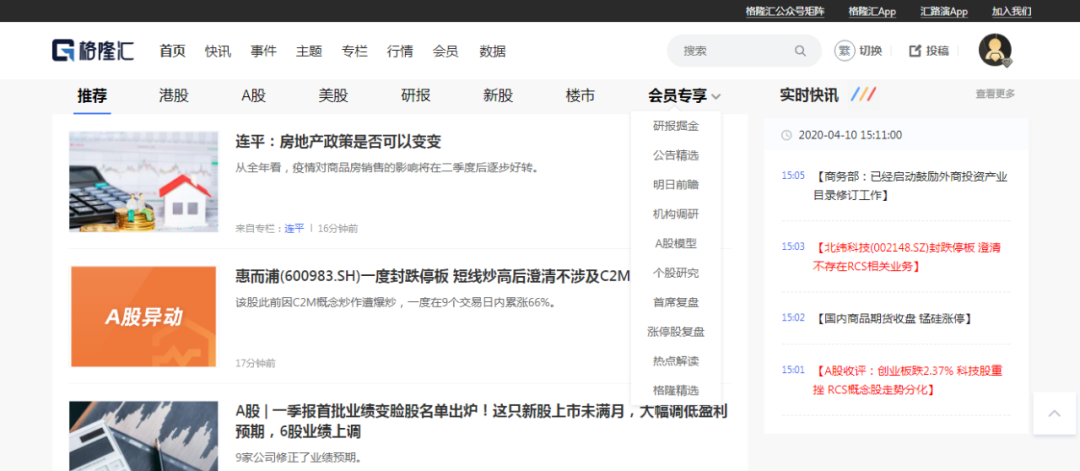Click 查看更多 in 实时快讯 panel
The width and height of the screenshot is (1080, 471).
pyautogui.click(x=995, y=94)
